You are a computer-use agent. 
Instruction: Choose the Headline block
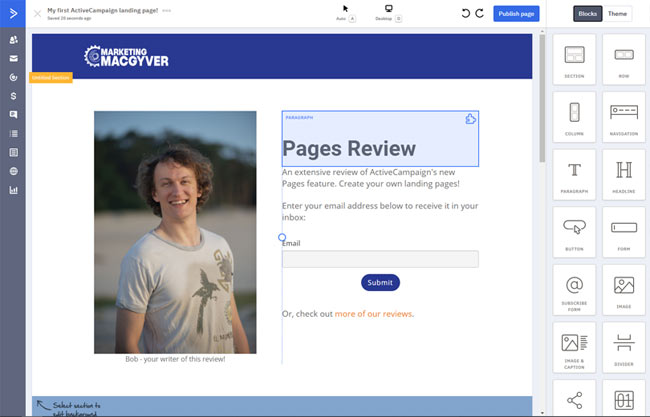pos(624,174)
